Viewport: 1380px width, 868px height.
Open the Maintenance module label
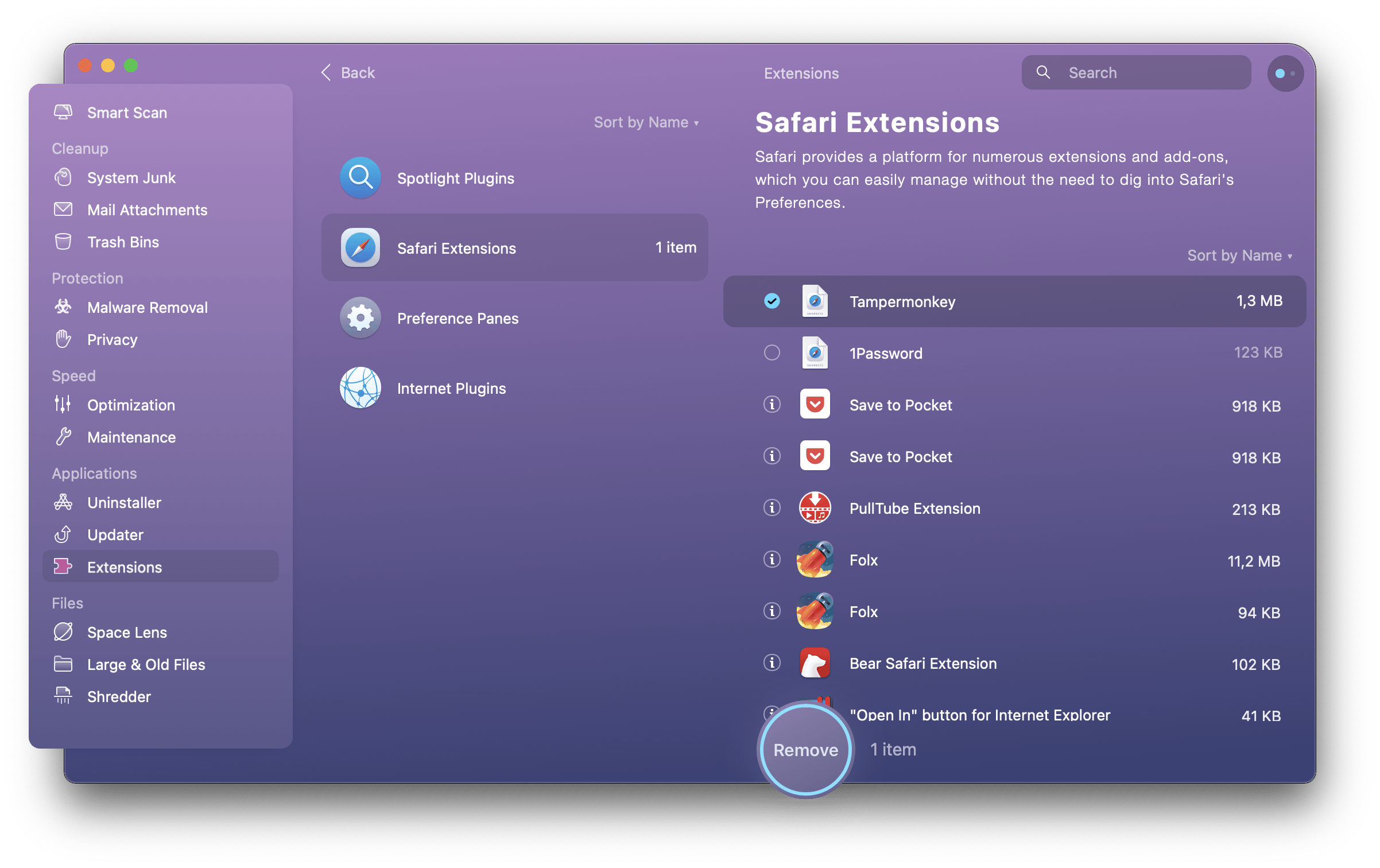[x=131, y=437]
